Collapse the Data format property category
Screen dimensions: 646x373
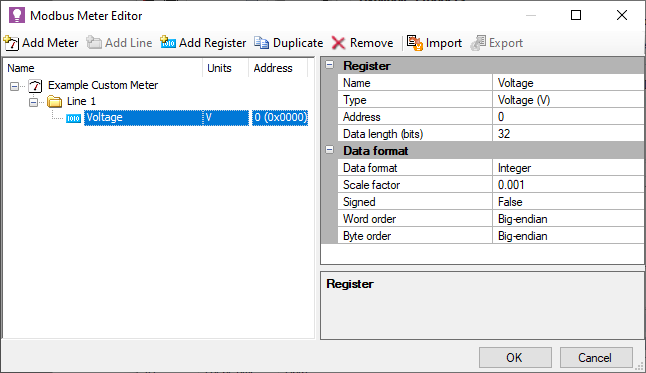[x=330, y=150]
